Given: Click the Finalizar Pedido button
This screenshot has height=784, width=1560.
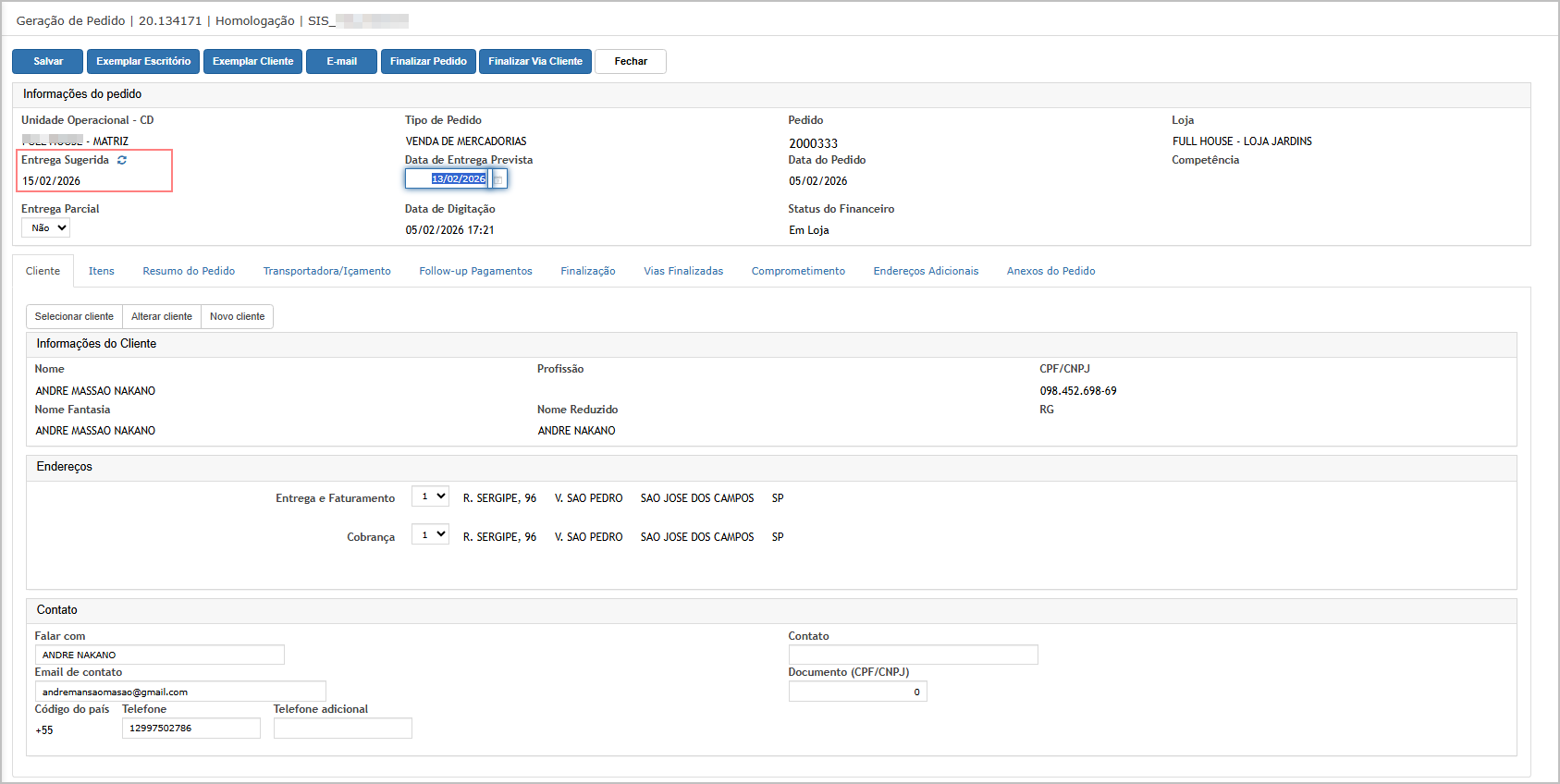Looking at the screenshot, I should tap(428, 61).
